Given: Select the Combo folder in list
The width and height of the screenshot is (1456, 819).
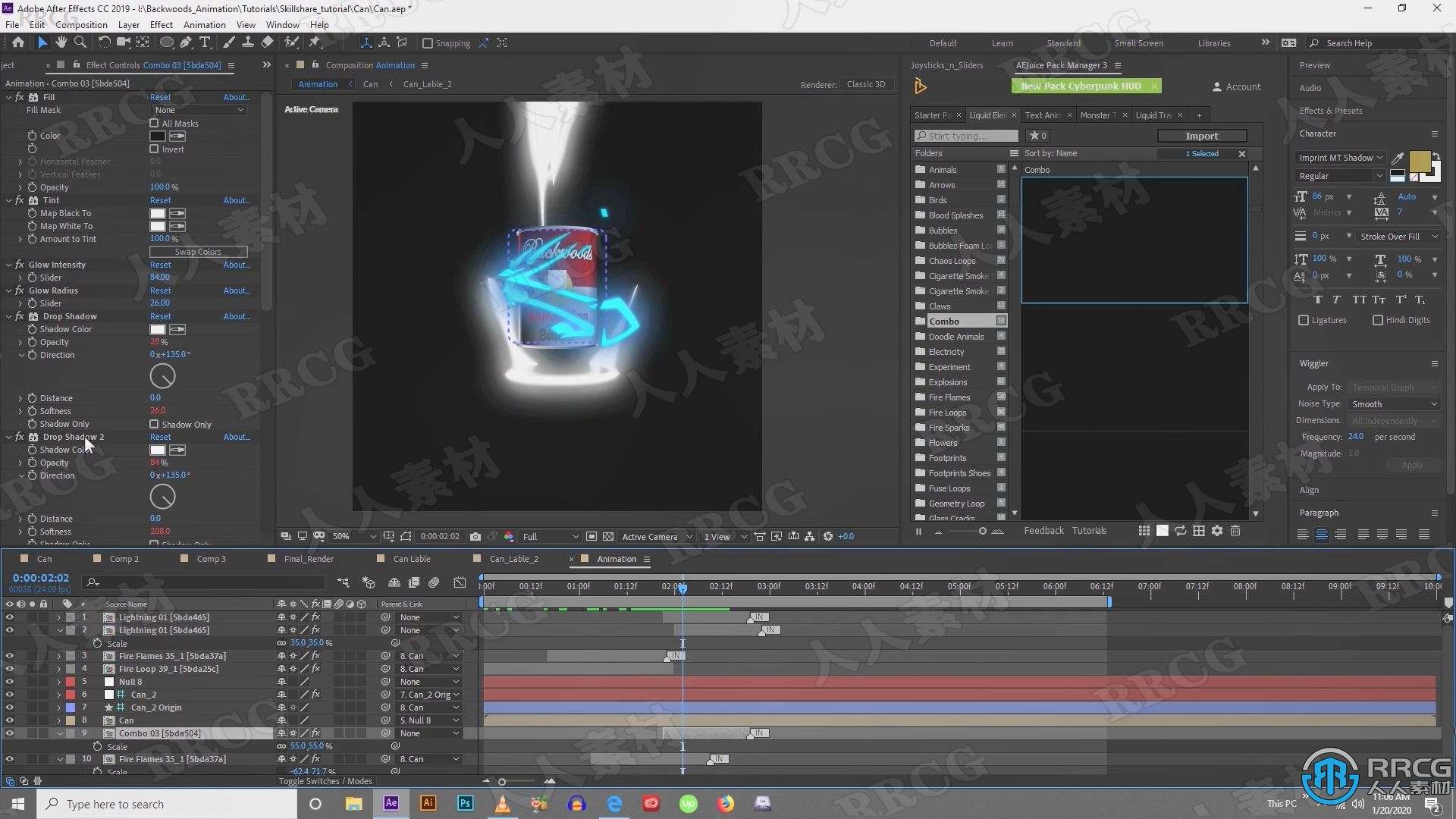Looking at the screenshot, I should coord(959,322).
